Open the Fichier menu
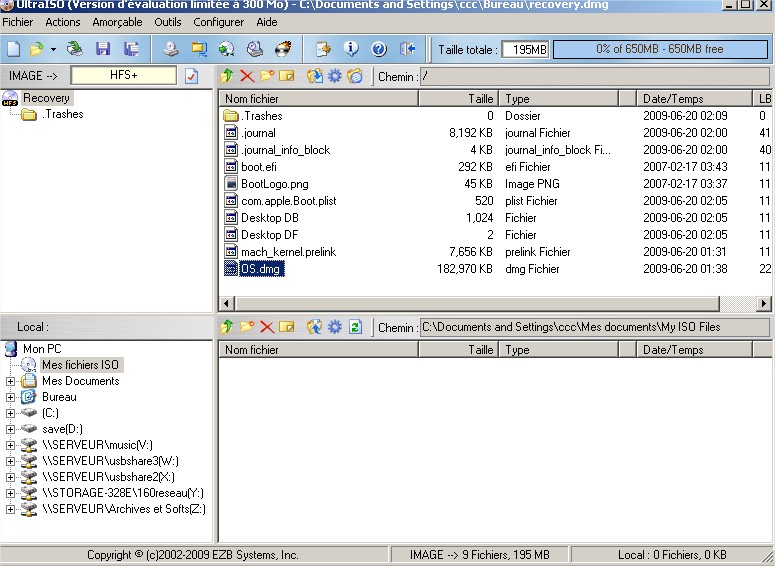Image resolution: width=775 pixels, height=566 pixels. click(x=18, y=22)
